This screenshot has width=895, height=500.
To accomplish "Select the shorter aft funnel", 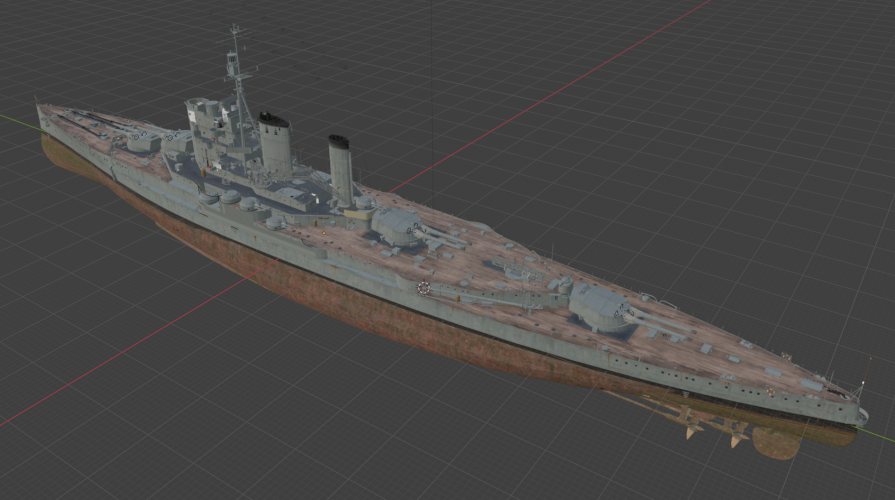I will (341, 172).
